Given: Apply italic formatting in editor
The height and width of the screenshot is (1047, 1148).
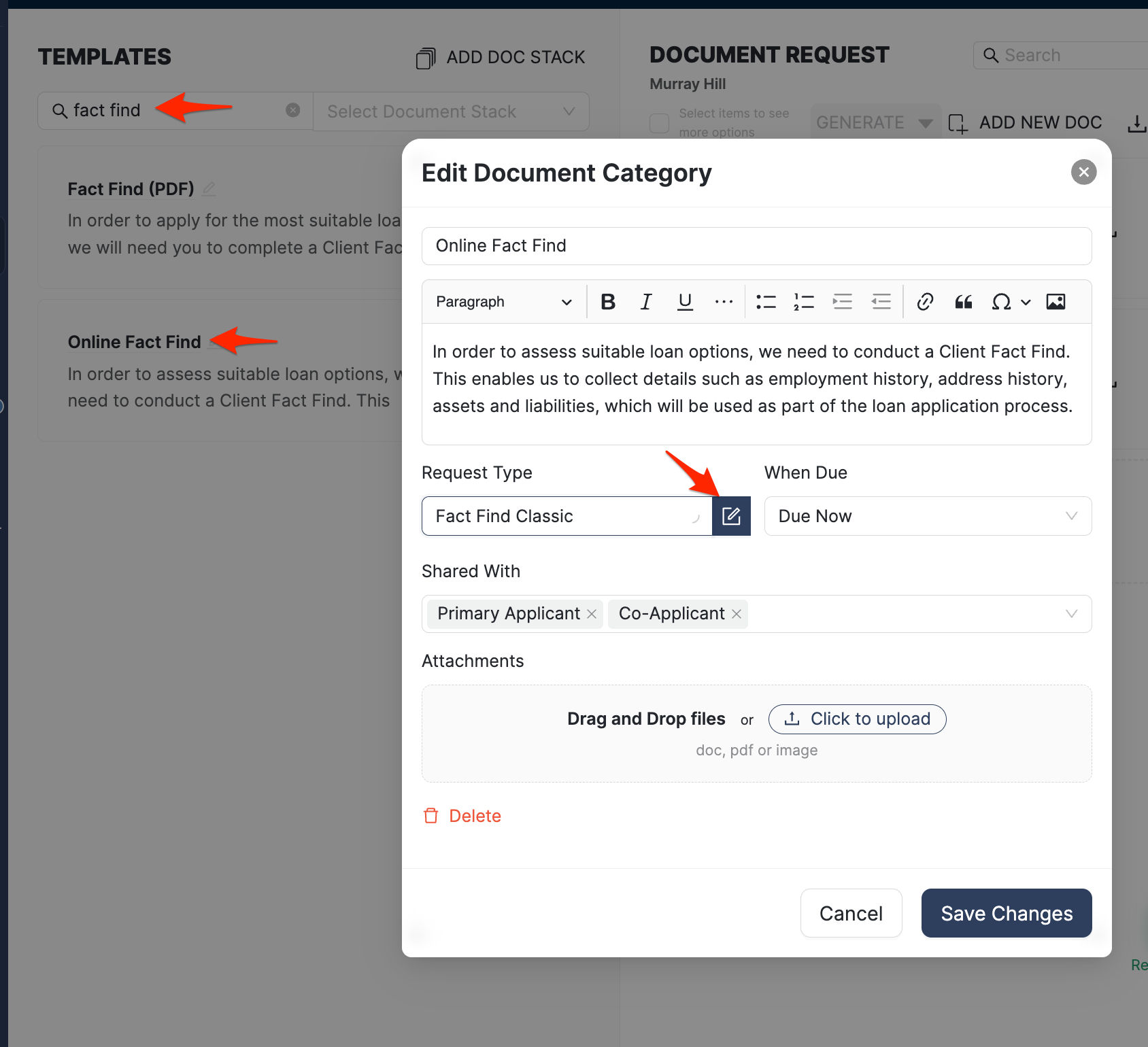Looking at the screenshot, I should [646, 302].
